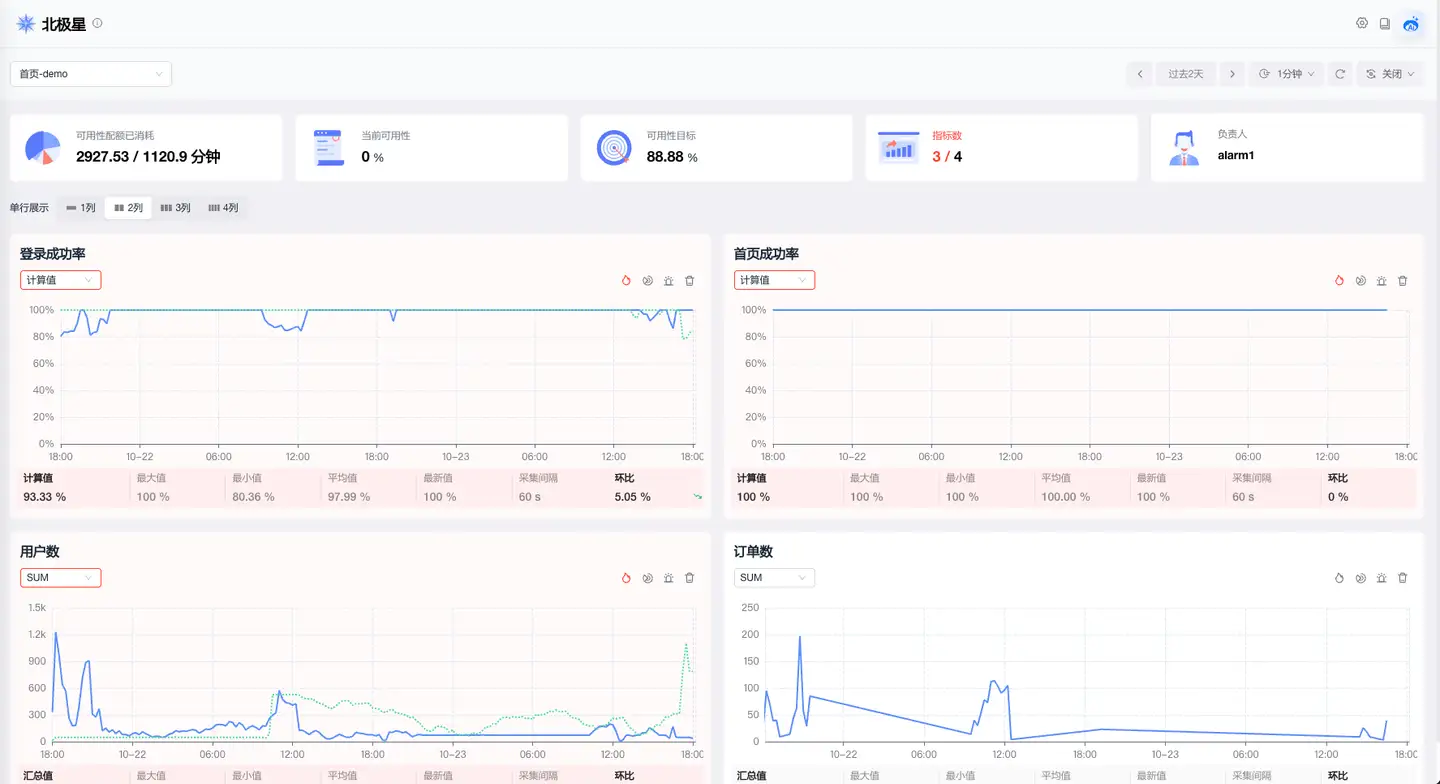This screenshot has height=784, width=1440.
Task: Open the 首页-demo dashboard dropdown
Action: point(91,74)
